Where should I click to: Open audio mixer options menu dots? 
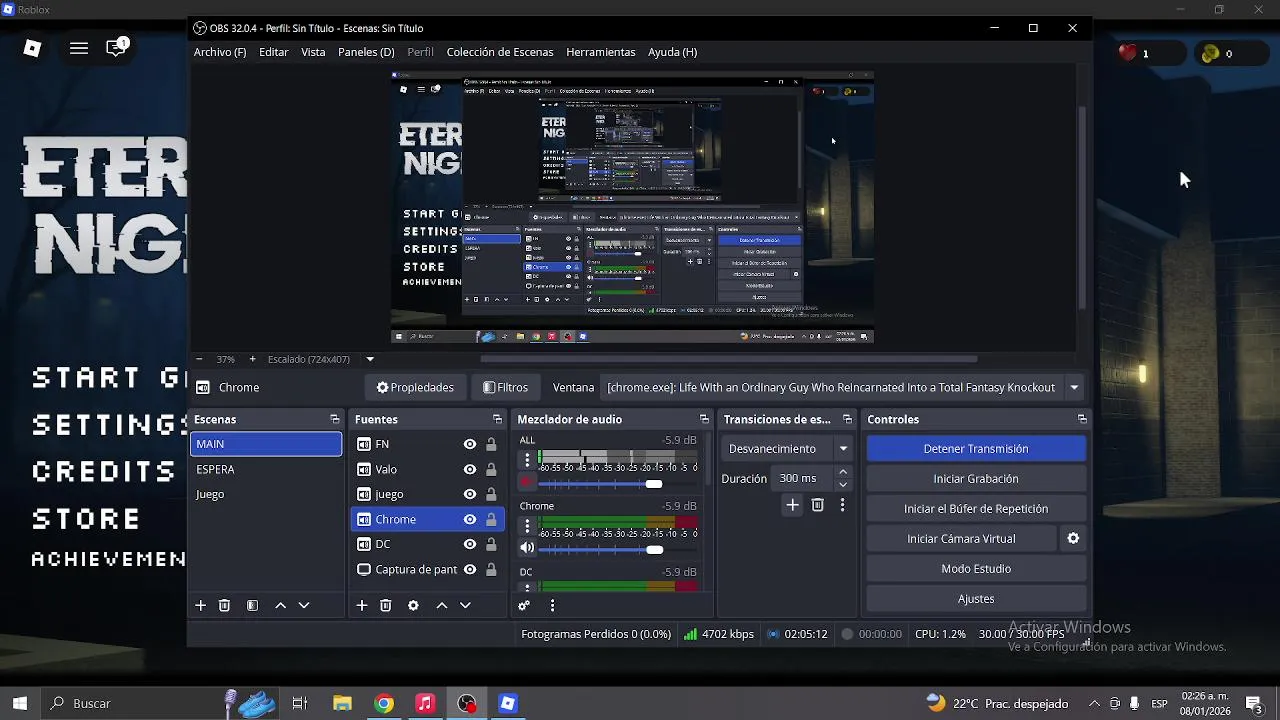552,605
